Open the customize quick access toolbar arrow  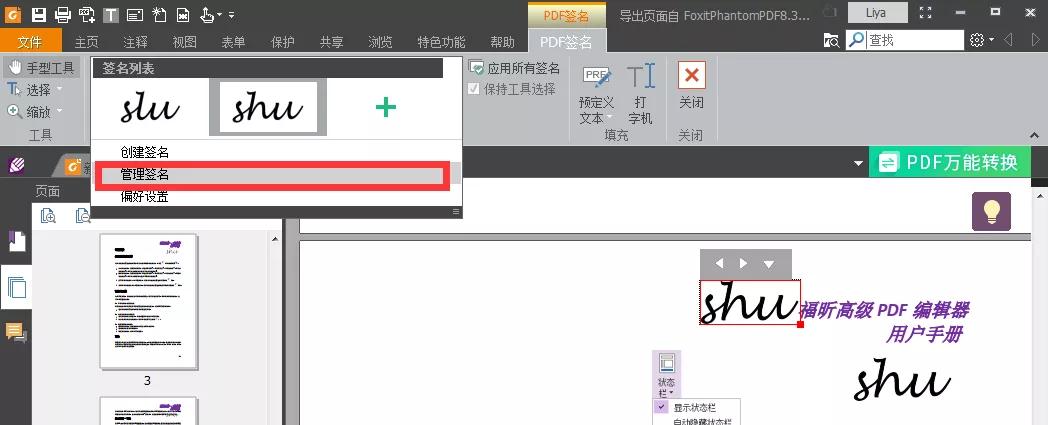coord(231,14)
